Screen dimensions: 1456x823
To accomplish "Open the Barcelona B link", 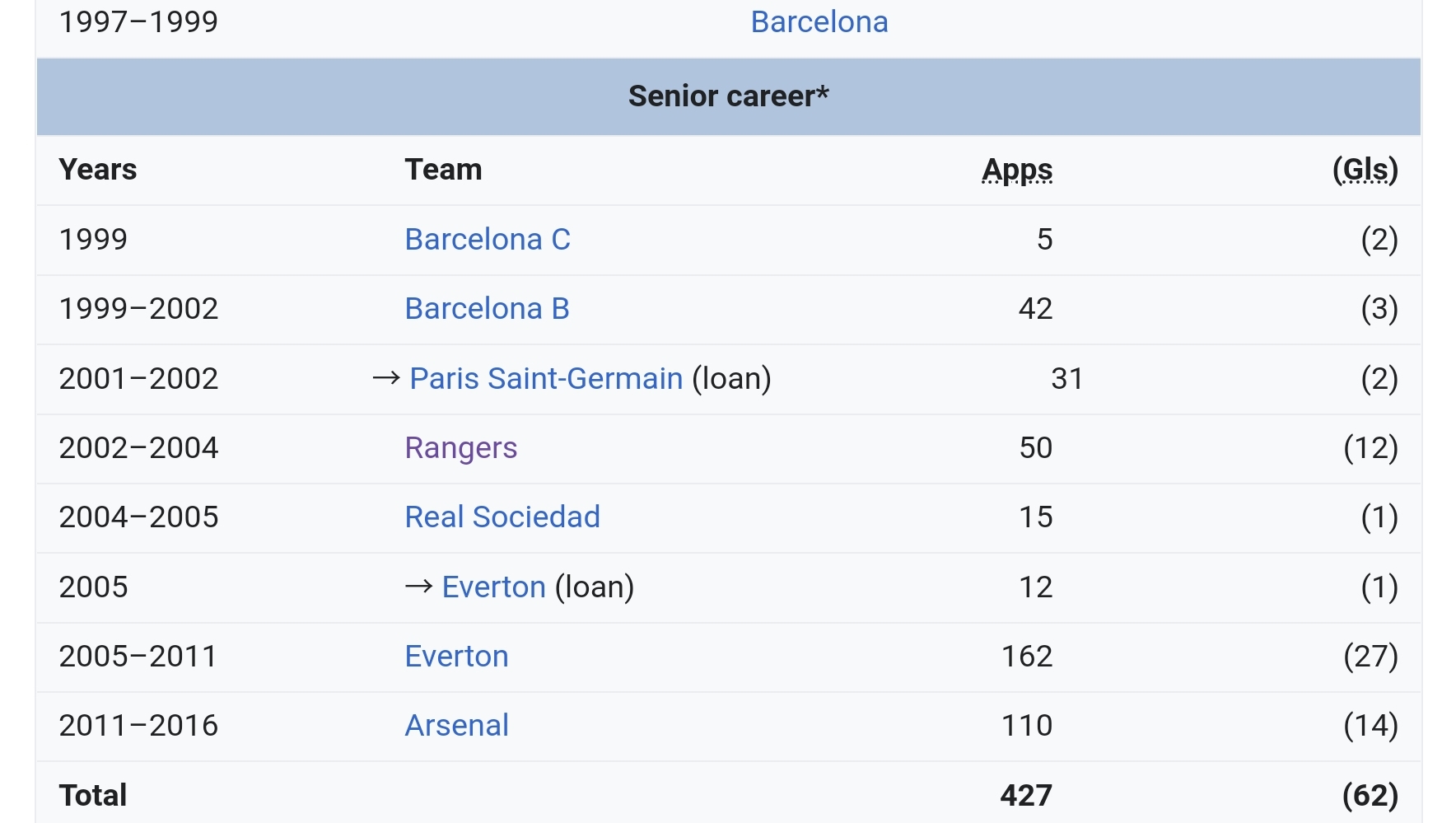I will click(487, 309).
